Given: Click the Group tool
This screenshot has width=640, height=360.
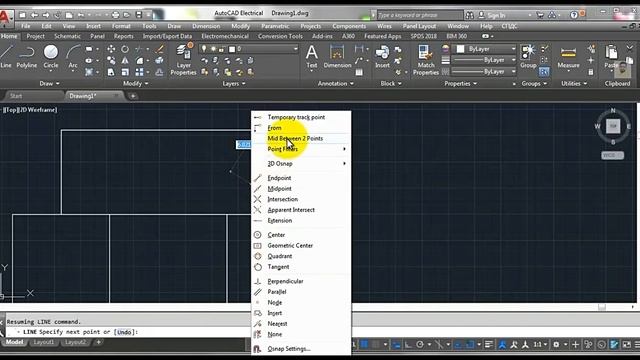Looking at the screenshot, I should (x=528, y=56).
